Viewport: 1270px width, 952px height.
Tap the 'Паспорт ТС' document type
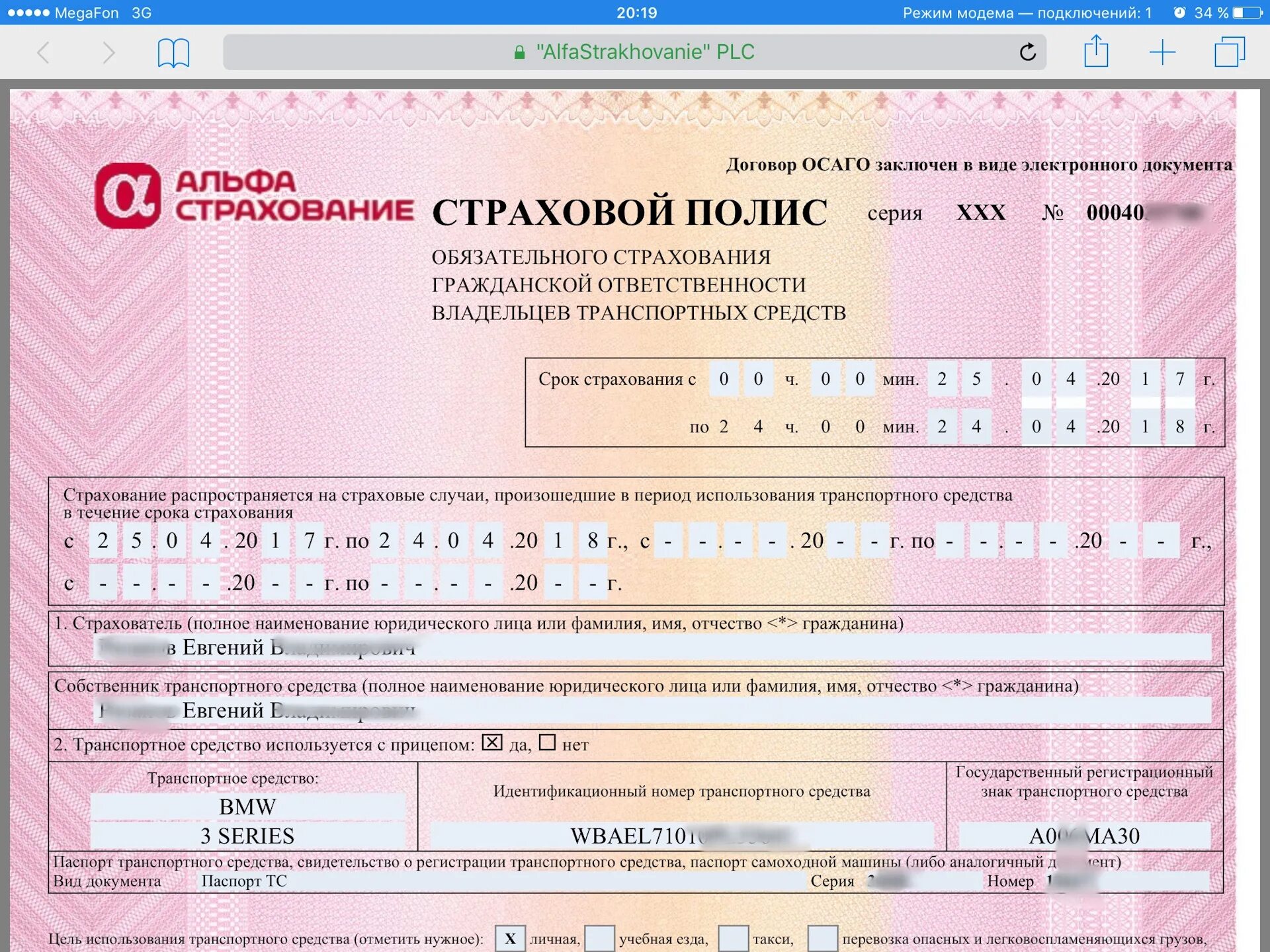pos(244,881)
